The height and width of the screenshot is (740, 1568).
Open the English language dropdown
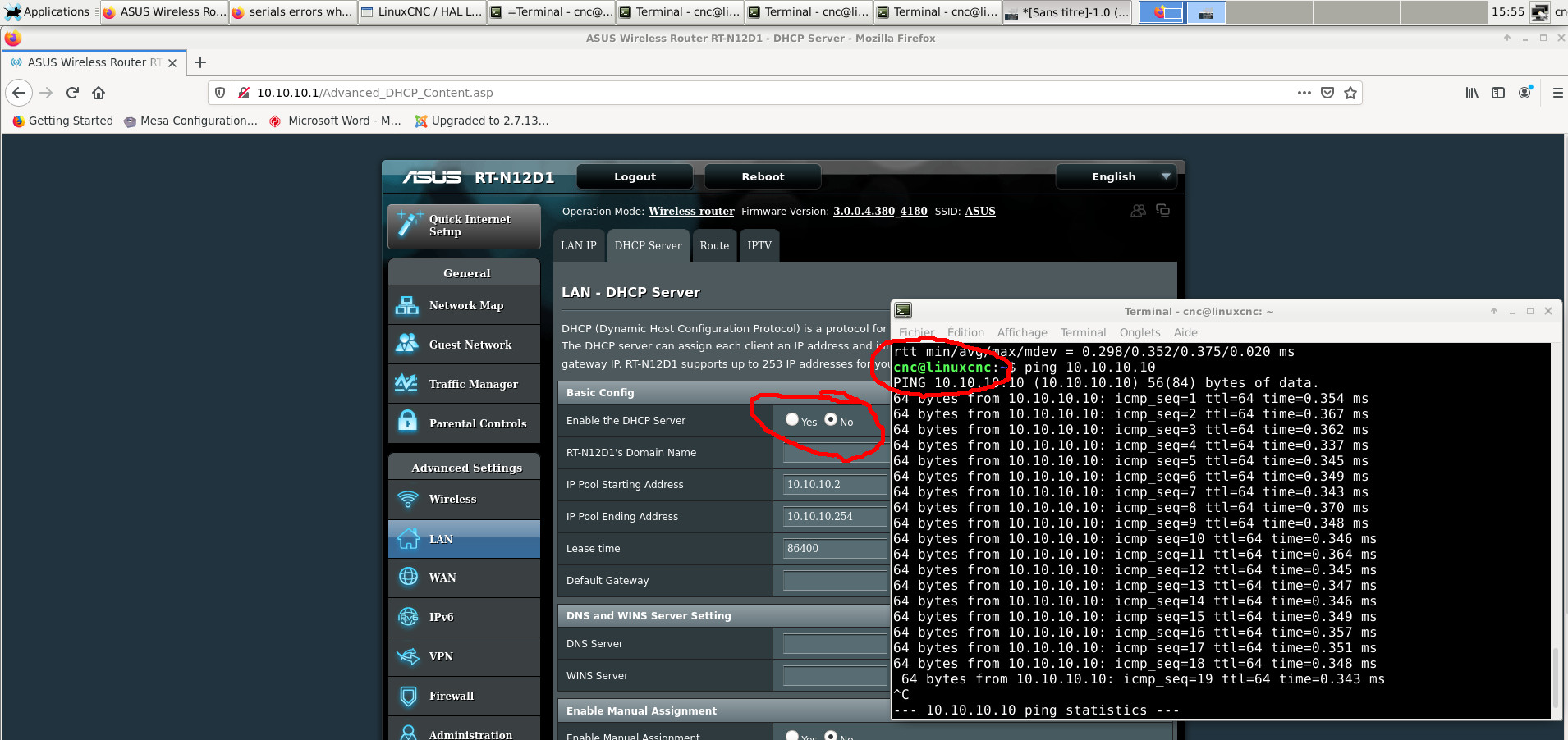coord(1116,176)
